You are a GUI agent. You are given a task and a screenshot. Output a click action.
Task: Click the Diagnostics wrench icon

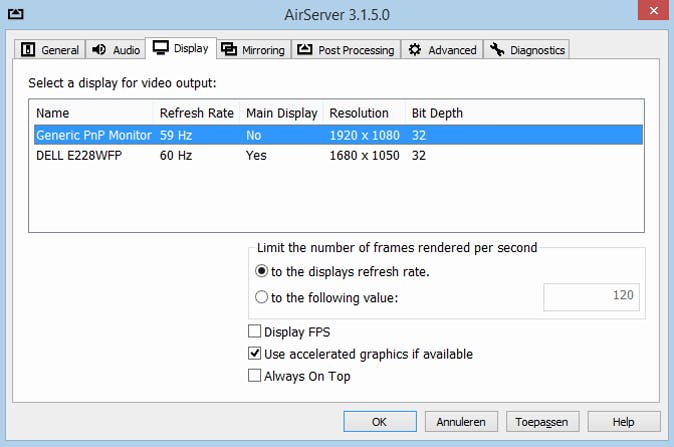coord(497,49)
